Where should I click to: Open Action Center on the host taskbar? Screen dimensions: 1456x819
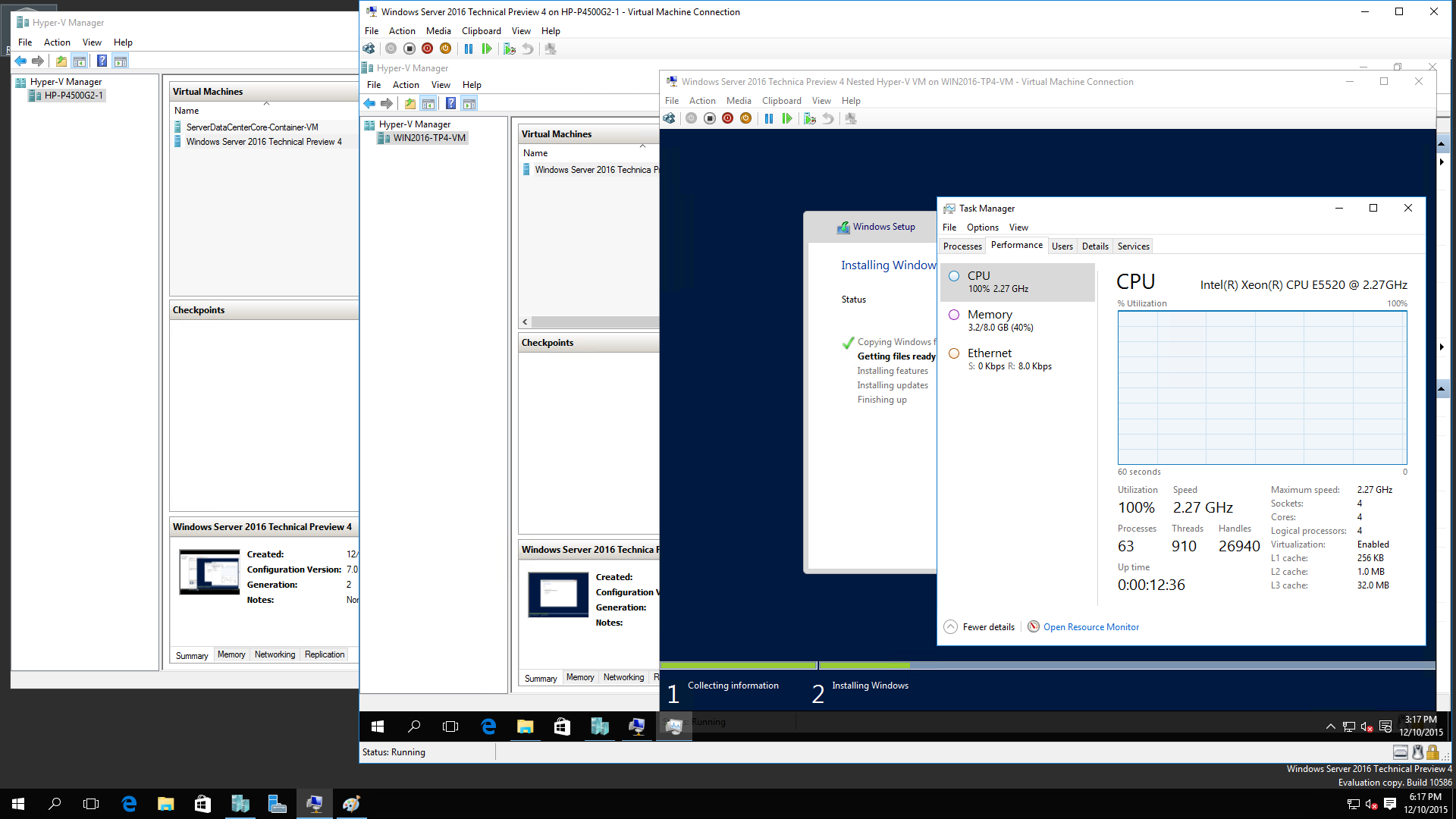[x=1390, y=804]
